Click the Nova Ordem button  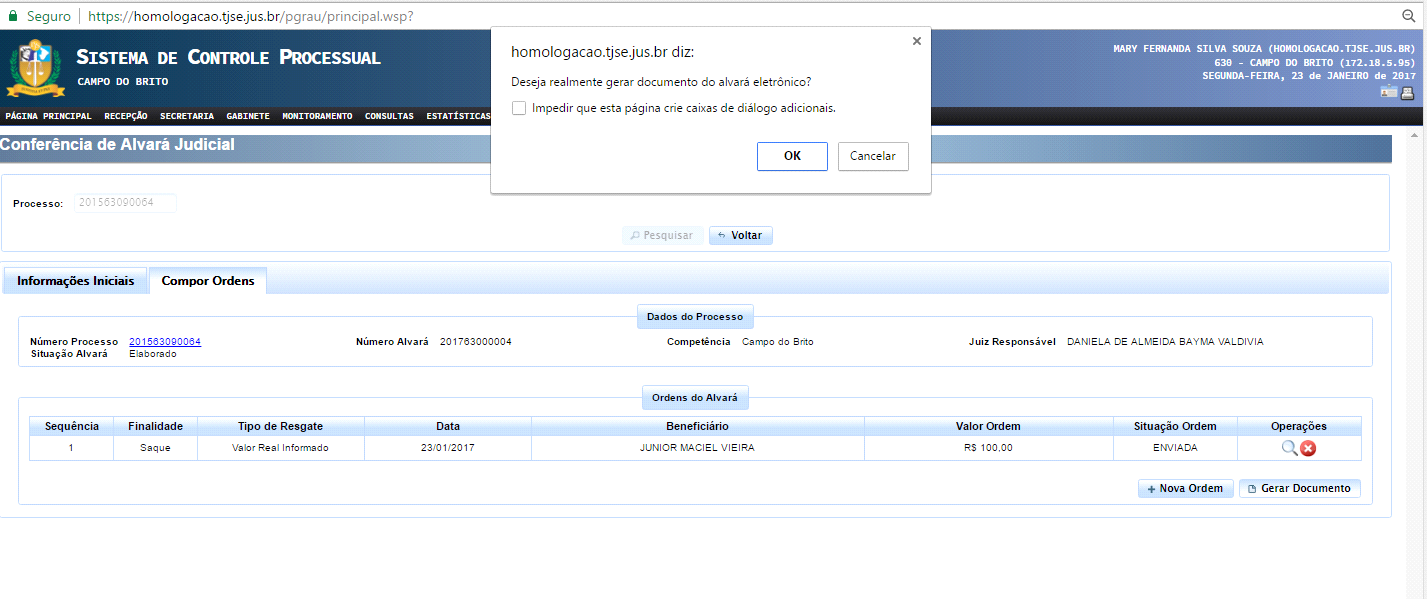[x=1185, y=489]
